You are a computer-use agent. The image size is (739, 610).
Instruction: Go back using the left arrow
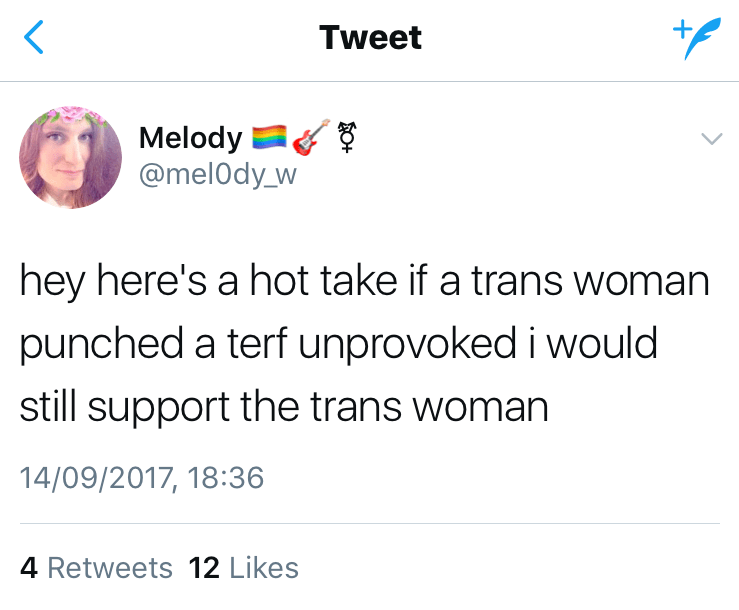click(34, 39)
